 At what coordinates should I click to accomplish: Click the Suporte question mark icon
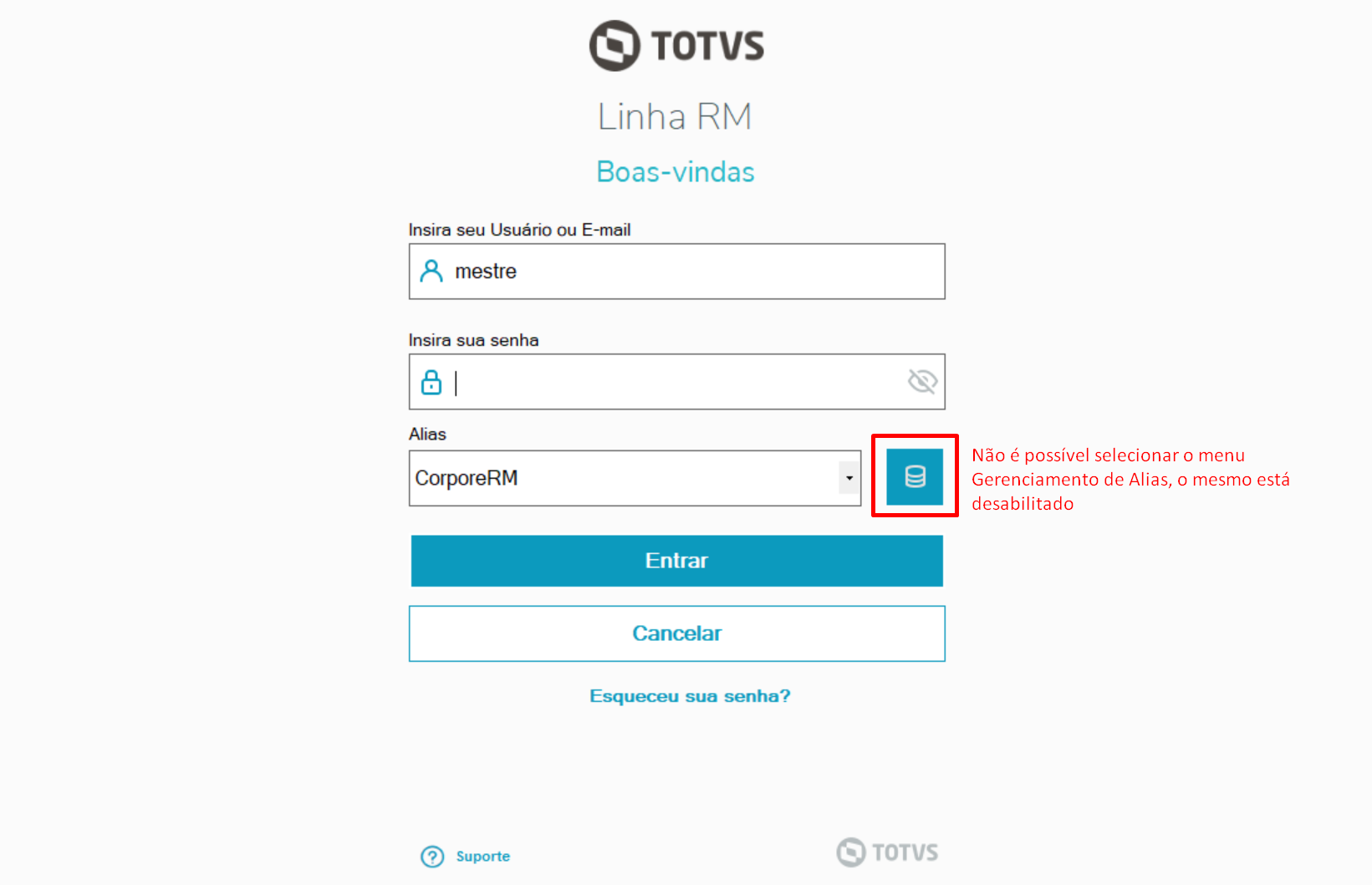point(432,857)
